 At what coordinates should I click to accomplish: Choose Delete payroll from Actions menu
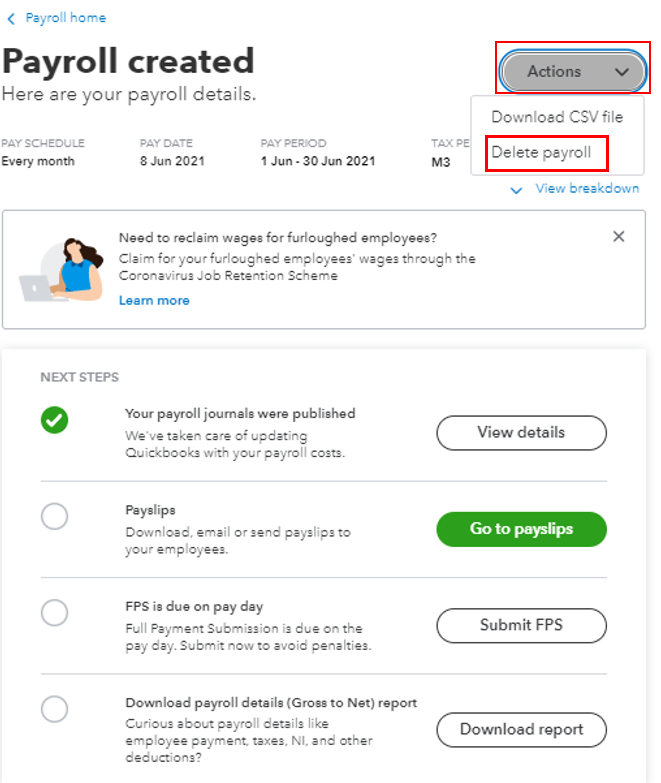pos(541,153)
